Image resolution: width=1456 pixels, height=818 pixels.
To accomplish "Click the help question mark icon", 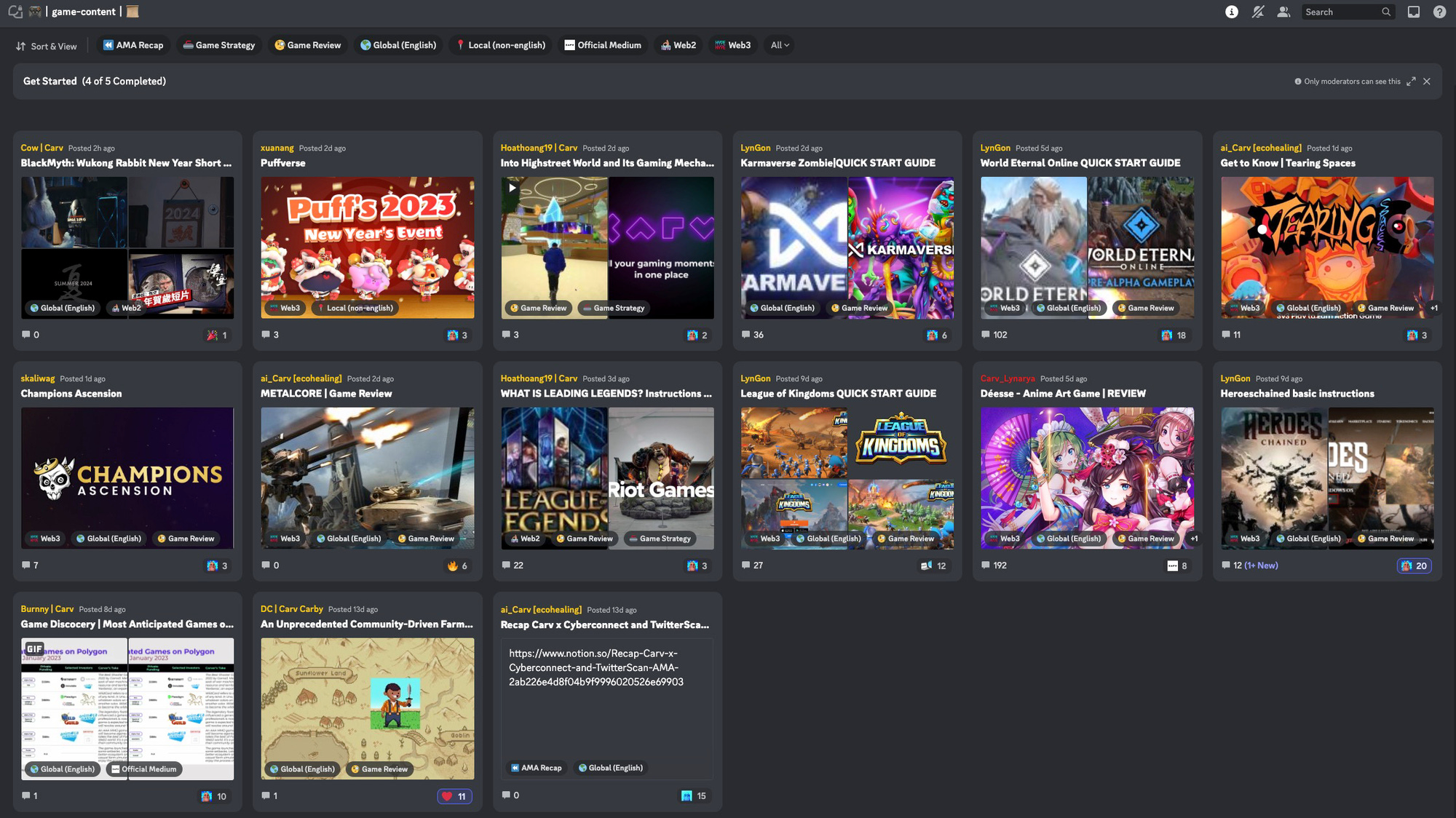I will [1439, 12].
